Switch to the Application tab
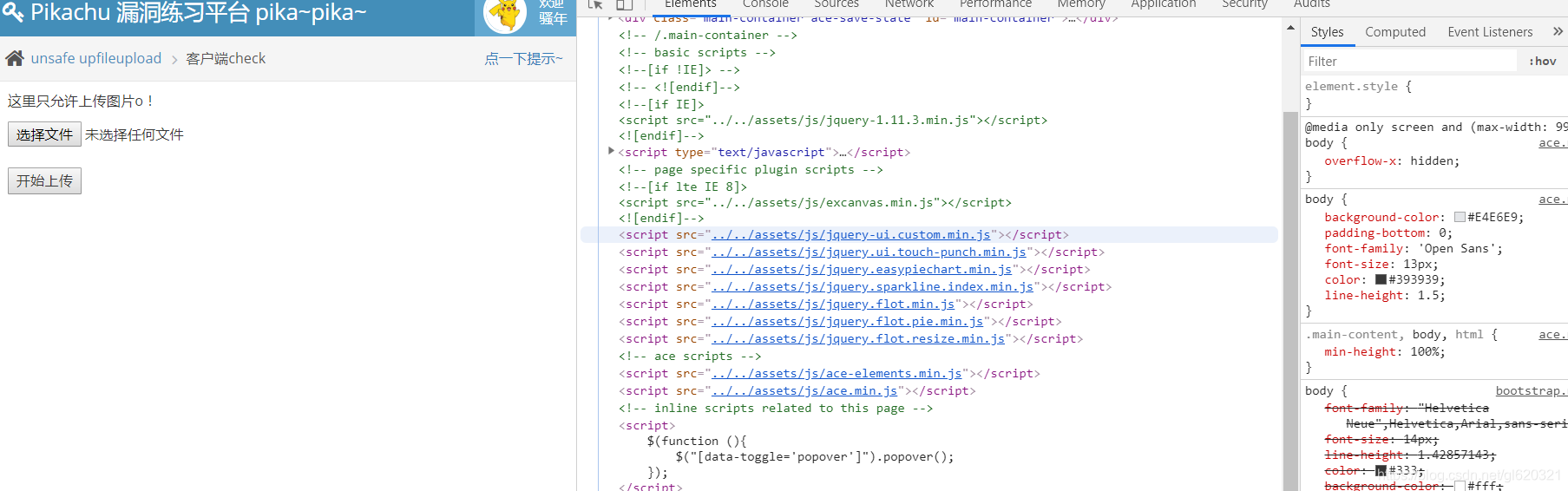This screenshot has width=1568, height=491. (1164, 4)
